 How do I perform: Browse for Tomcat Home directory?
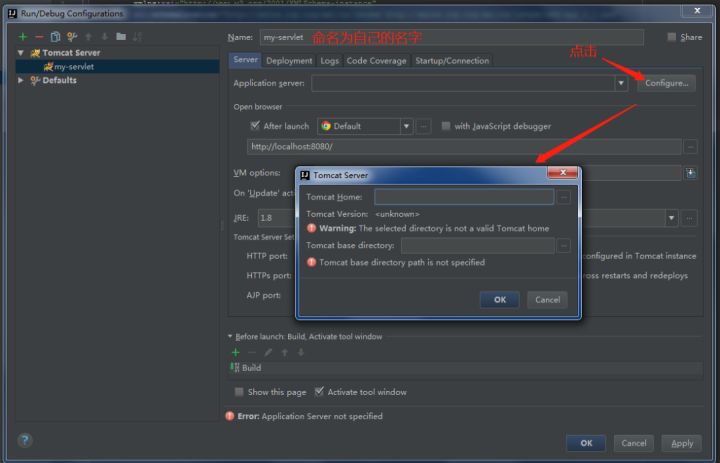tap(564, 197)
